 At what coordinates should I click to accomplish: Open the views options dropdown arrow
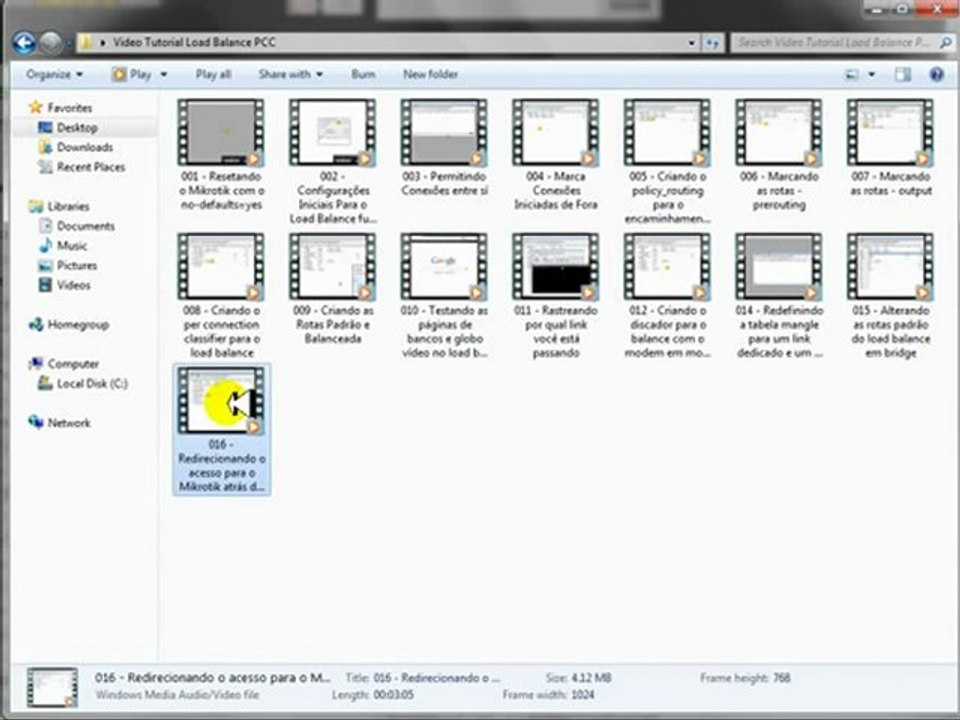[x=871, y=75]
